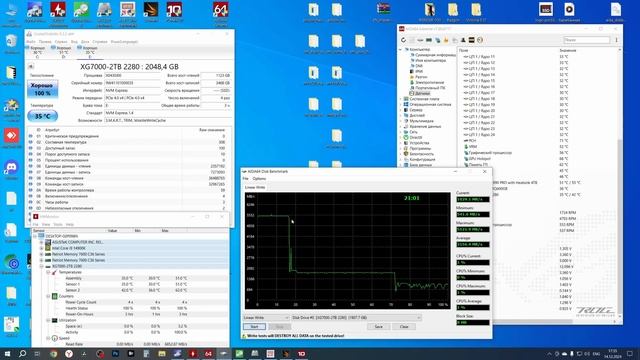640x360 pixels.
Task: Click the Мультимедиа icon in AIDA64 tree
Action: coord(406,121)
